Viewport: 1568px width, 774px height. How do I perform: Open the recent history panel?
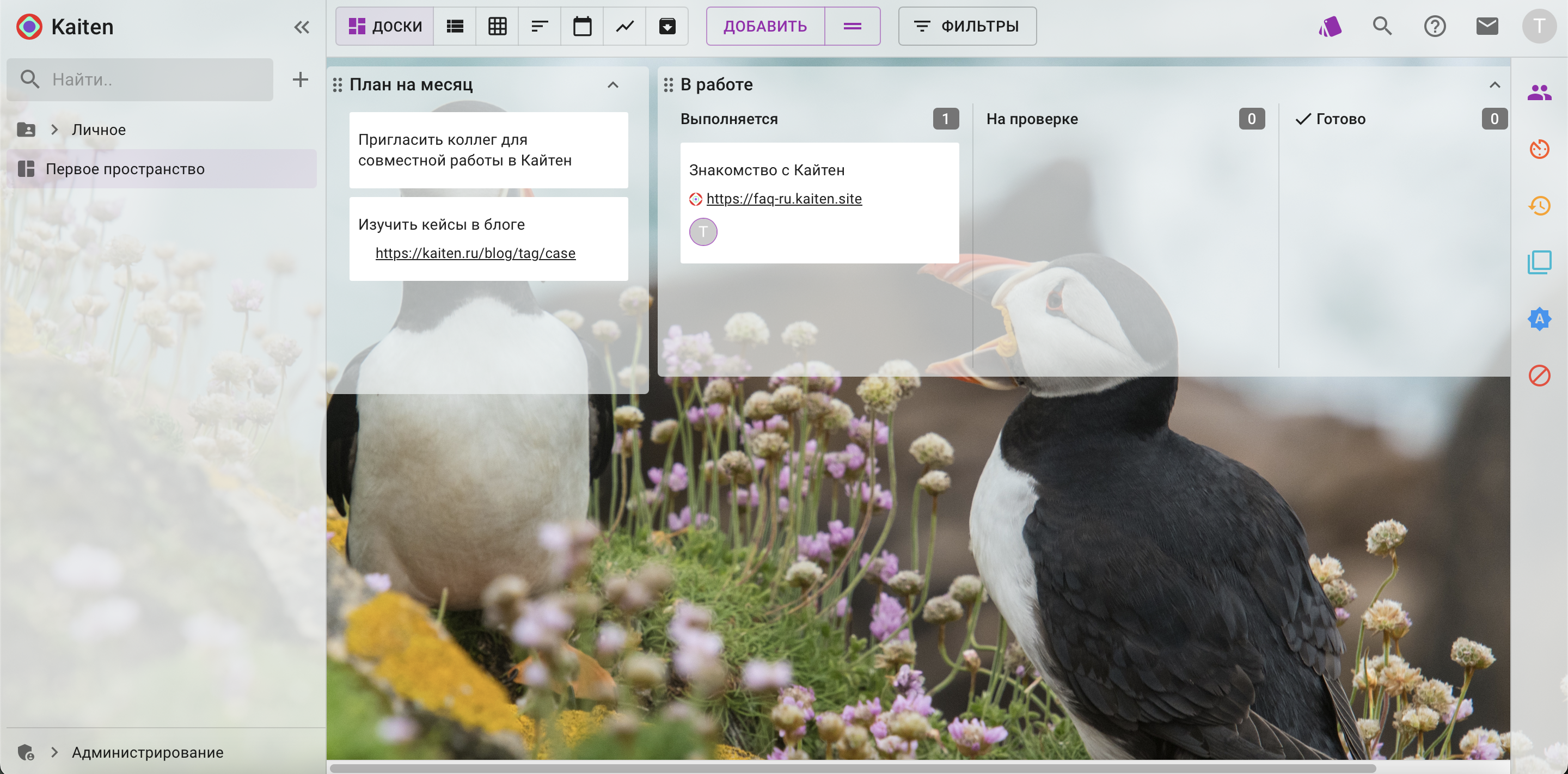coord(1539,205)
